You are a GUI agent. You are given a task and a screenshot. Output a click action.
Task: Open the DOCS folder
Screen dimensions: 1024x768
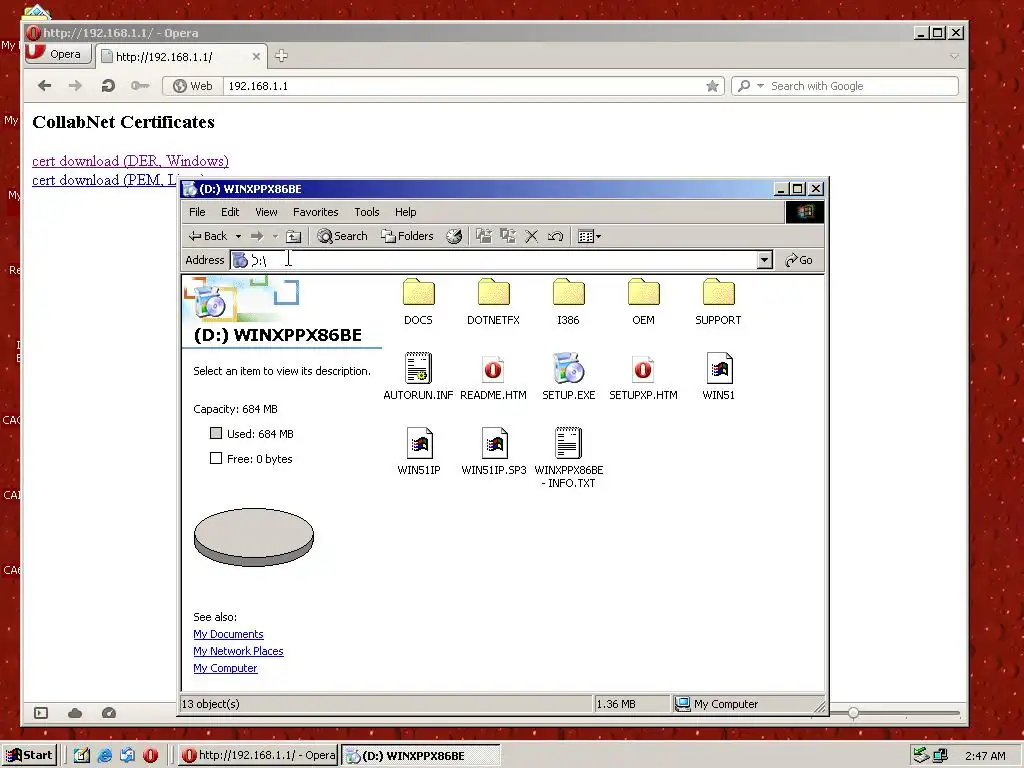[x=419, y=301]
